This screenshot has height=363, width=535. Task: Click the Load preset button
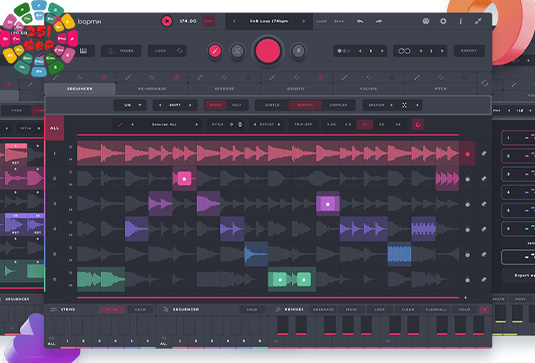321,21
